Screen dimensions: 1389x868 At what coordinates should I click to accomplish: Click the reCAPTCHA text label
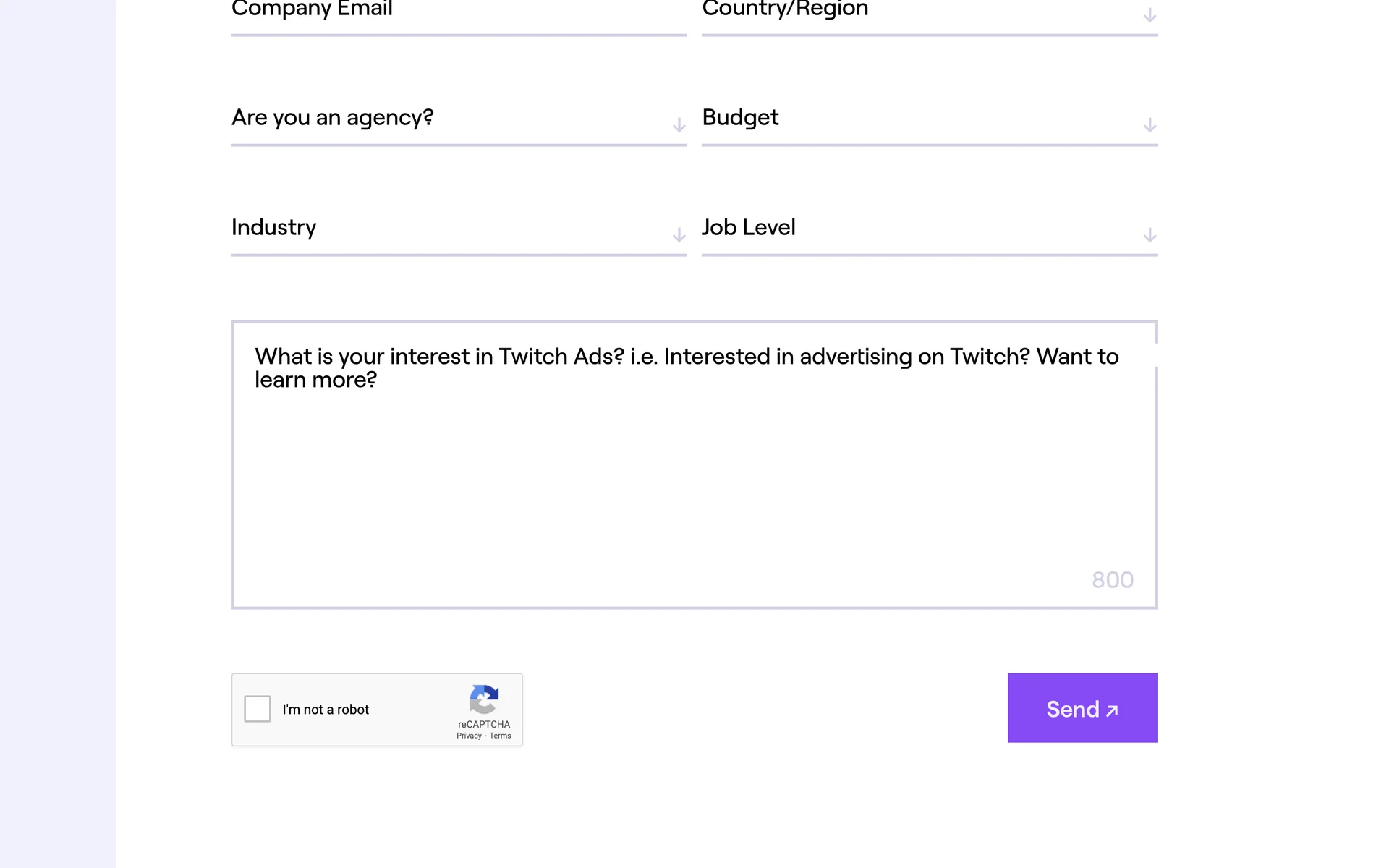click(x=484, y=724)
